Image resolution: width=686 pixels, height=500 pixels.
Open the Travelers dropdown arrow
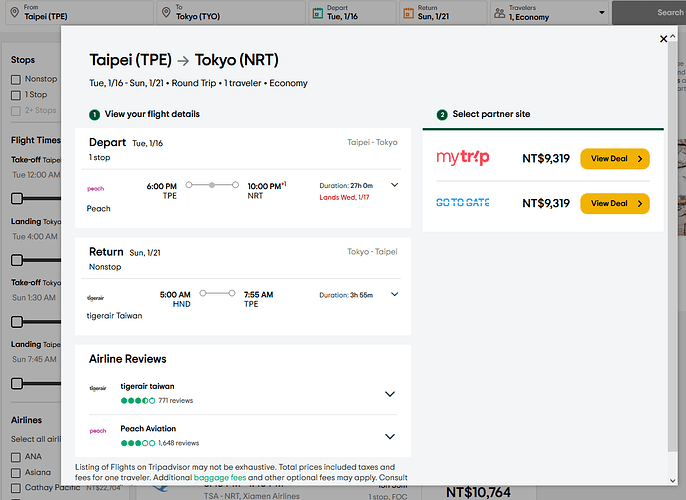(602, 13)
